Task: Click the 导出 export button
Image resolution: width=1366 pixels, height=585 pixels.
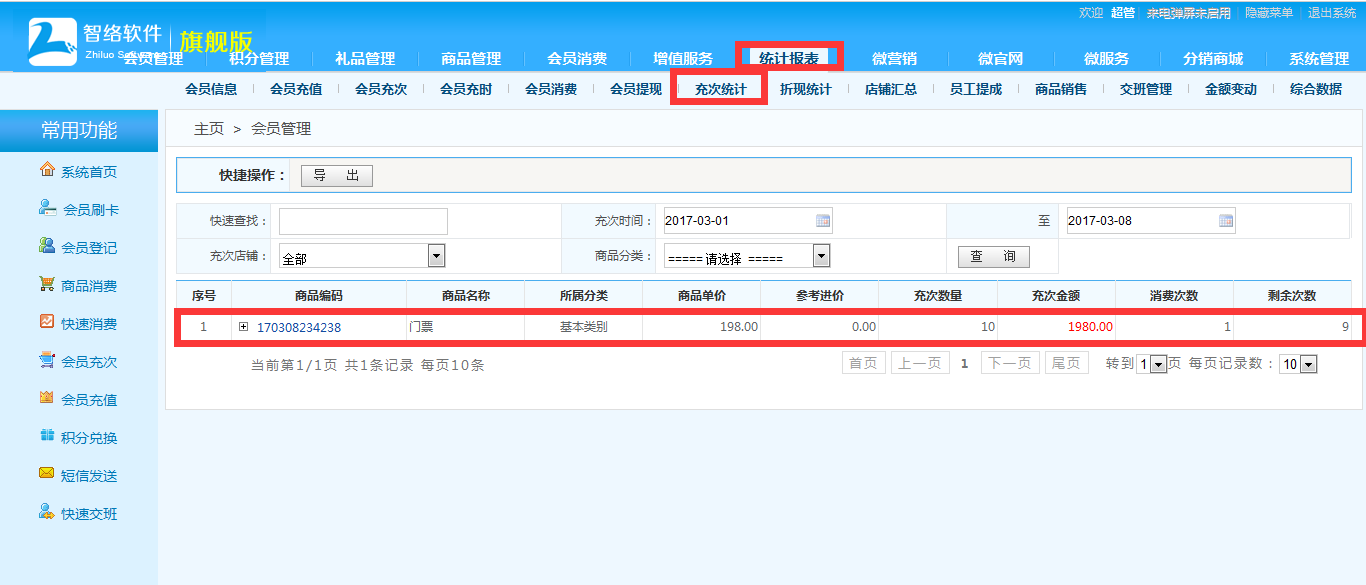Action: tap(337, 176)
